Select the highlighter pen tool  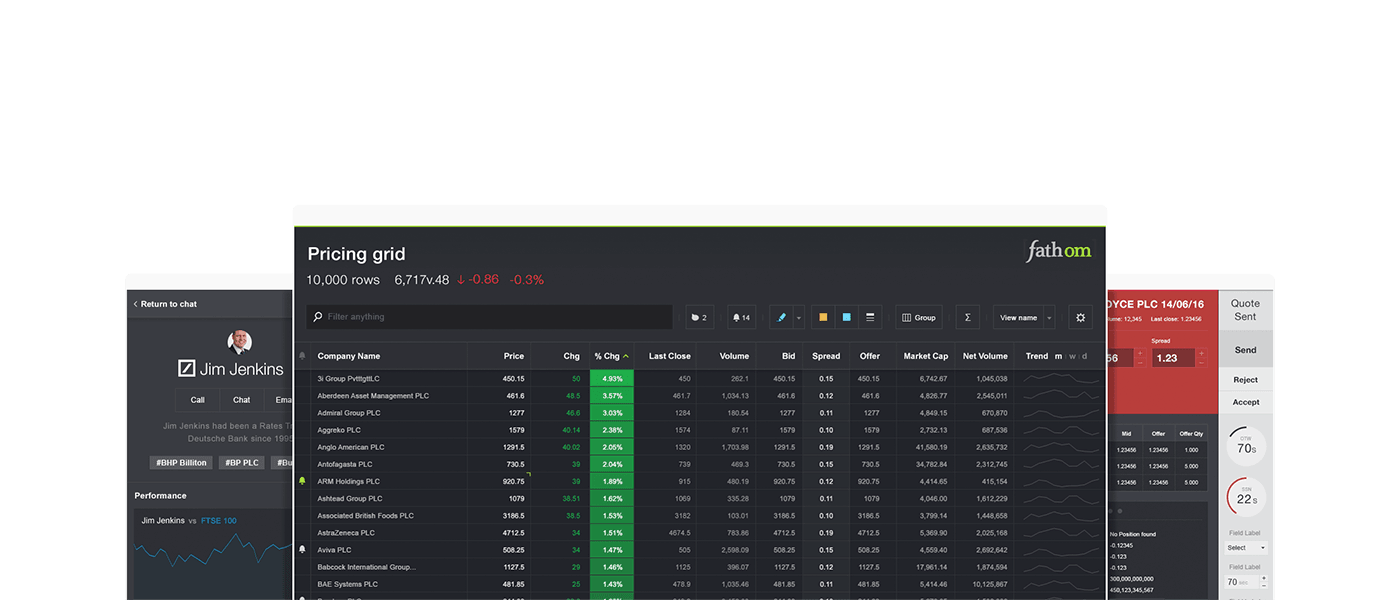point(781,317)
